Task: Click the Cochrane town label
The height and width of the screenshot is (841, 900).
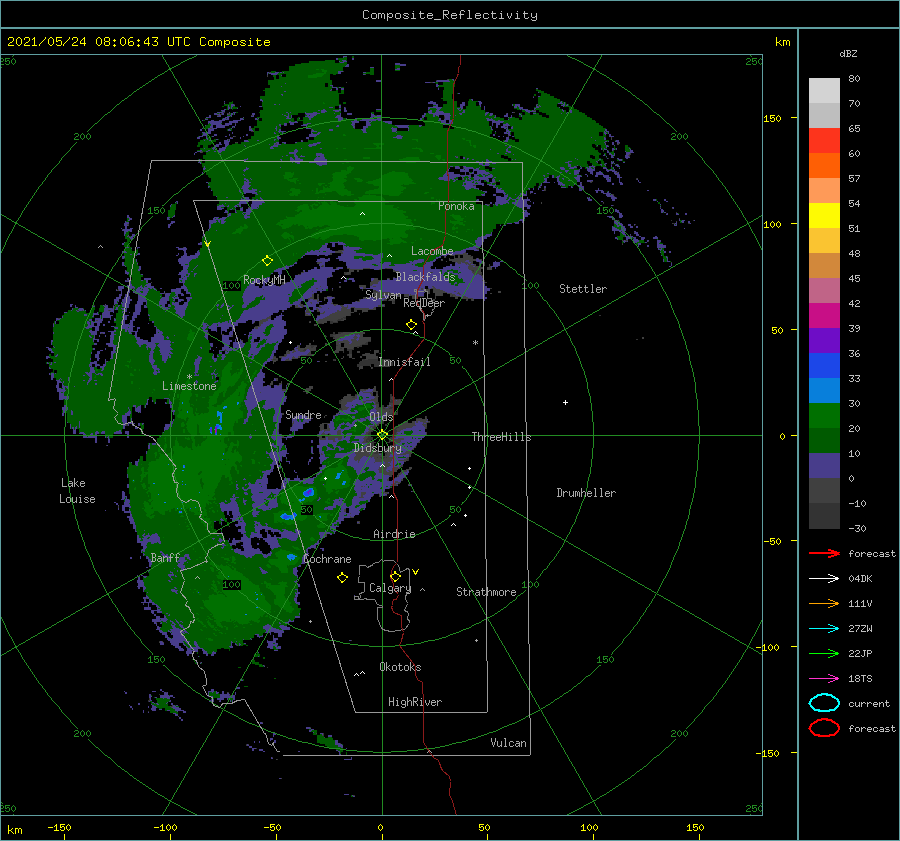Action: [x=327, y=559]
